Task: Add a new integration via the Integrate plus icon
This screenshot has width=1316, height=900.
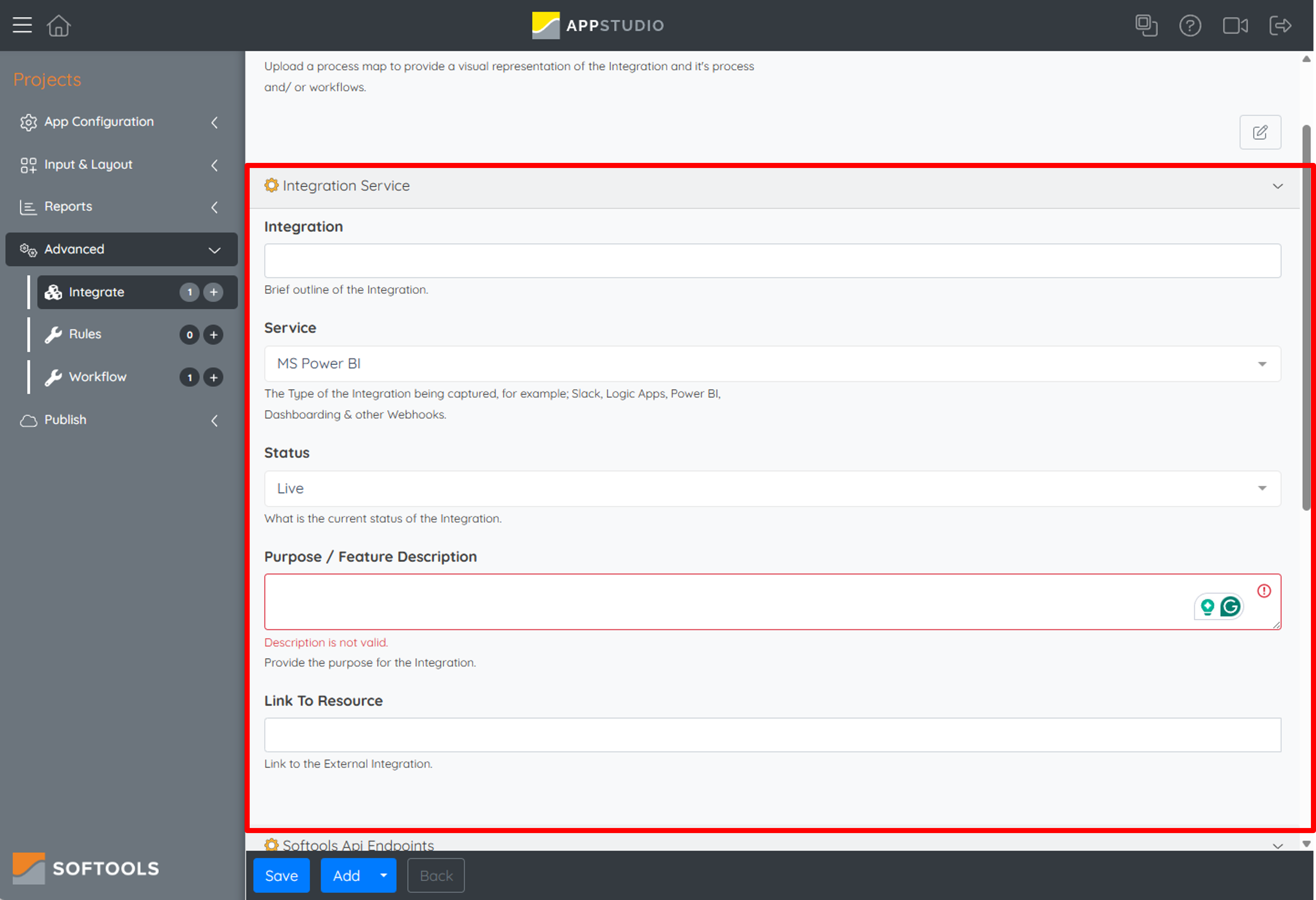Action: click(213, 292)
